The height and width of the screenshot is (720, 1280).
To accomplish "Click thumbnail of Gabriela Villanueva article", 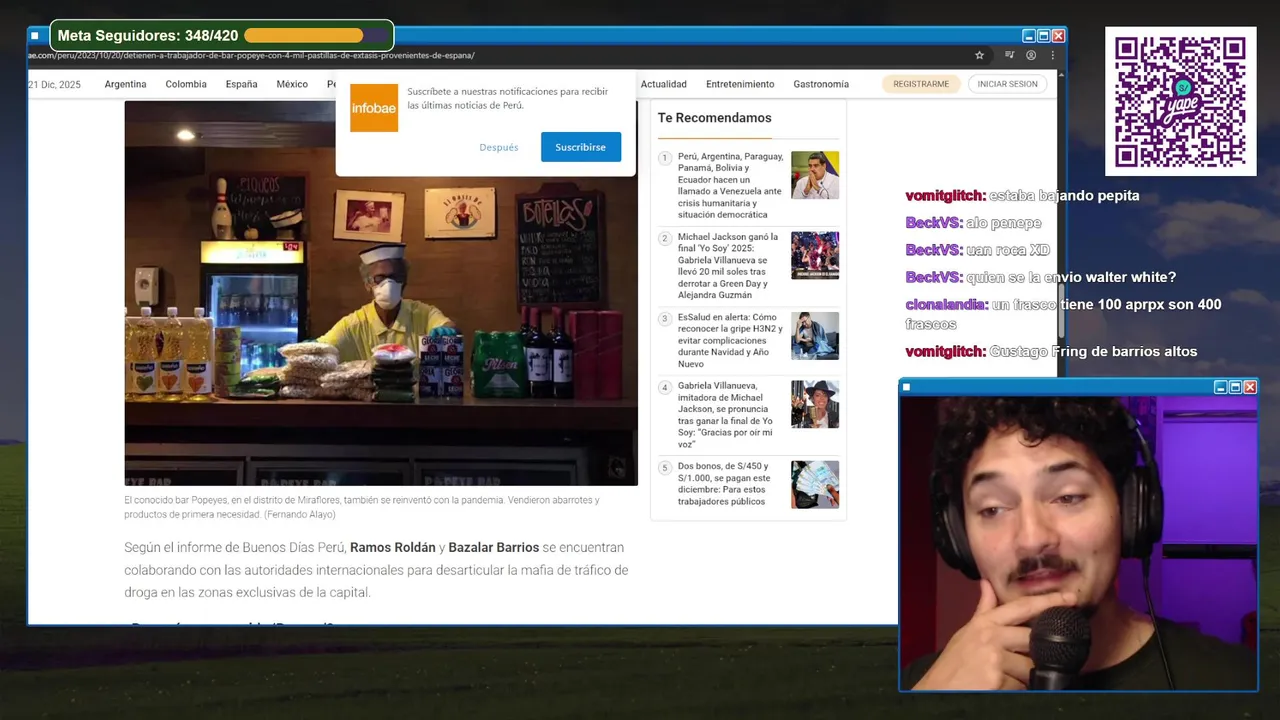I will tap(815, 404).
